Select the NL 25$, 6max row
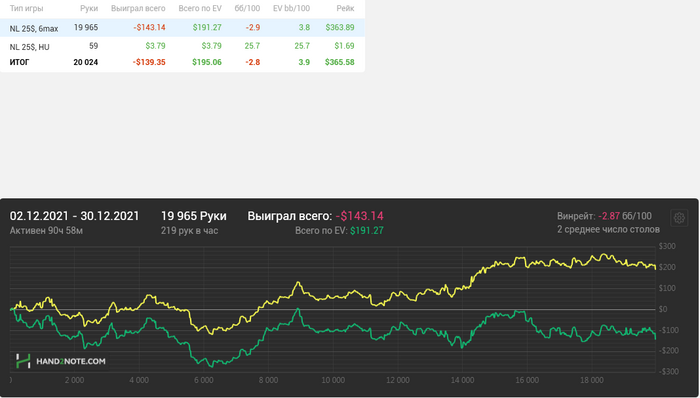This screenshot has height=398, width=700. click(182, 28)
